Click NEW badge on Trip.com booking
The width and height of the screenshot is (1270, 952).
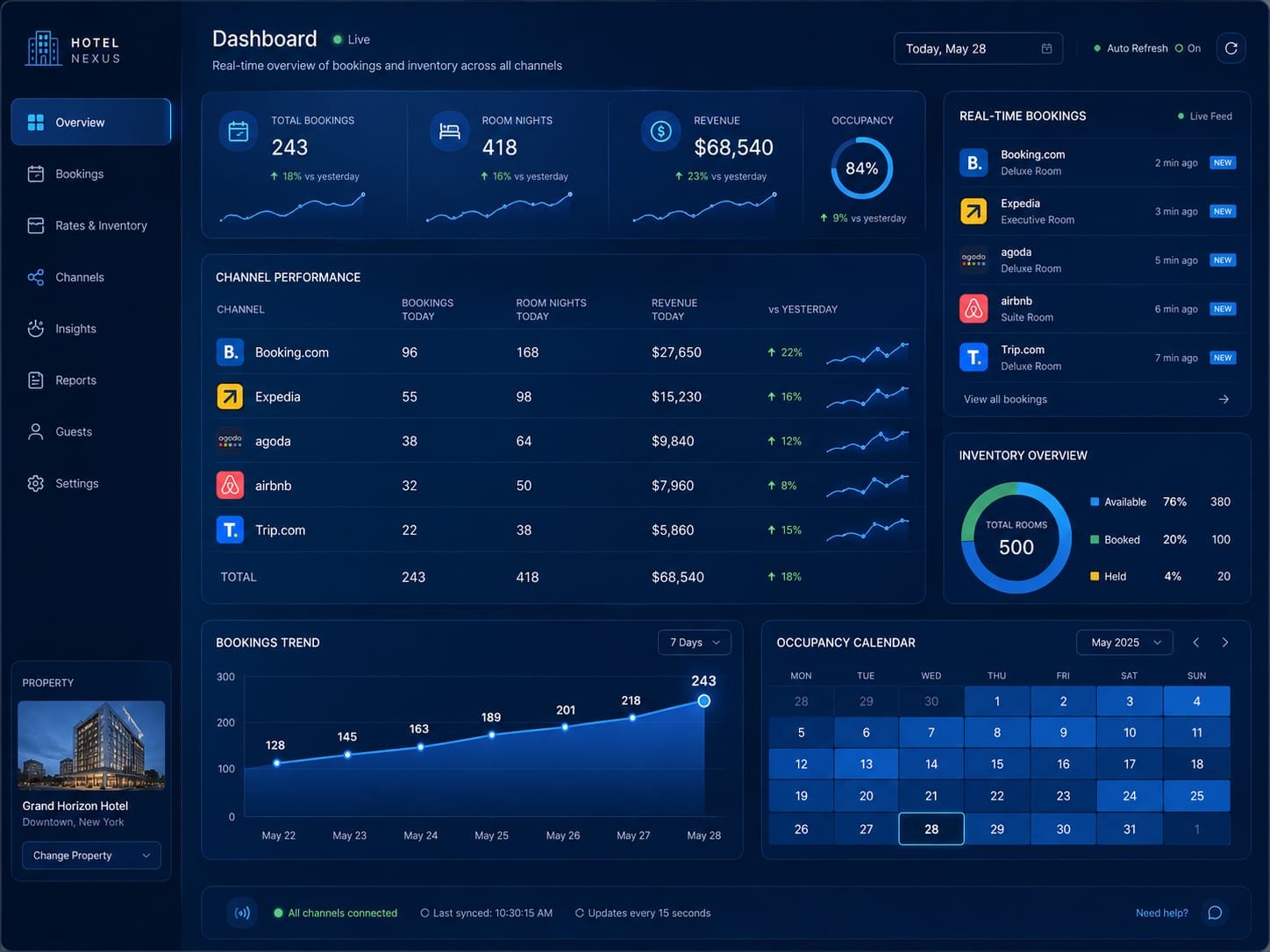coord(1223,358)
